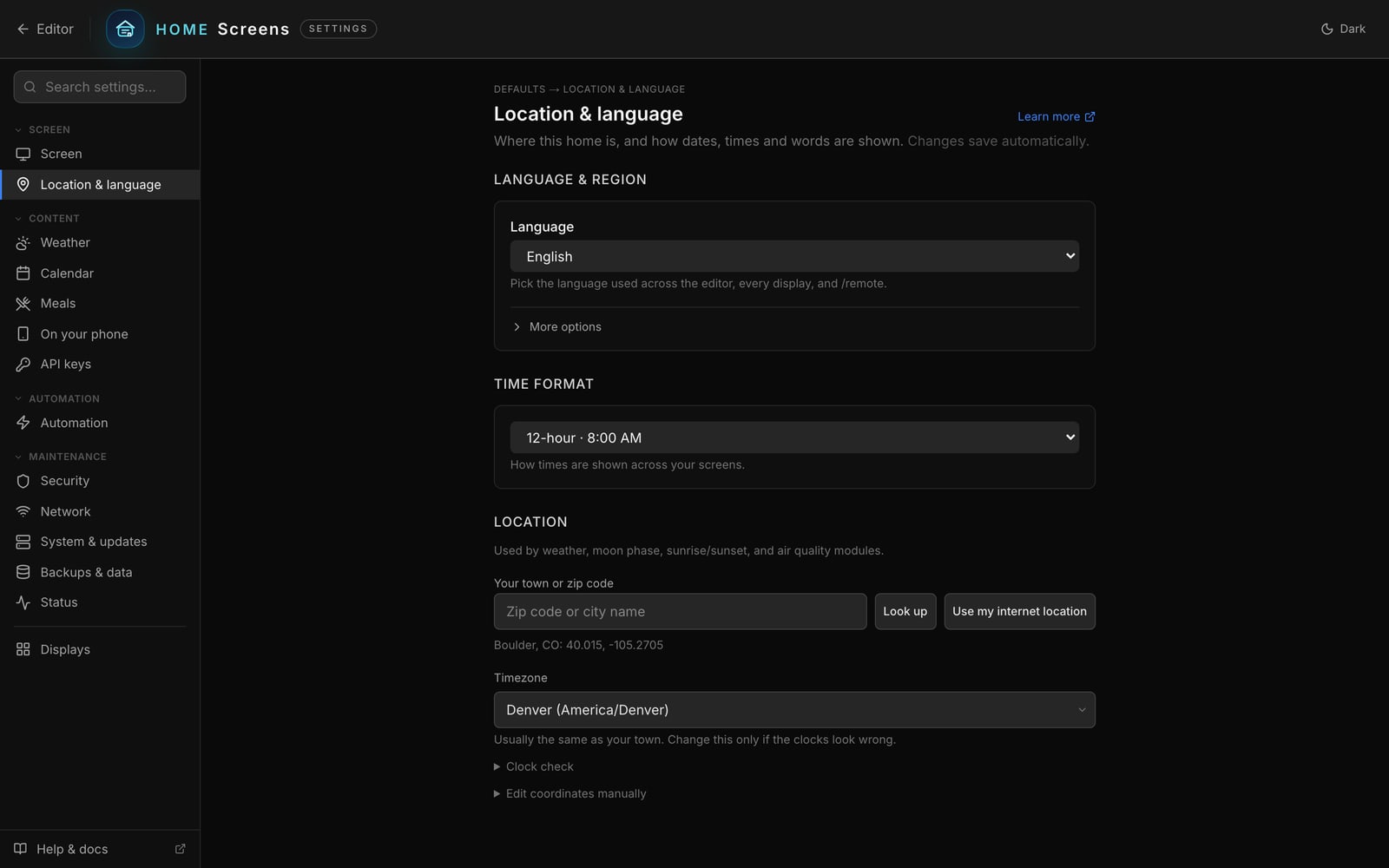This screenshot has width=1389, height=868.
Task: Click the System & updates server icon
Action: coord(23,542)
